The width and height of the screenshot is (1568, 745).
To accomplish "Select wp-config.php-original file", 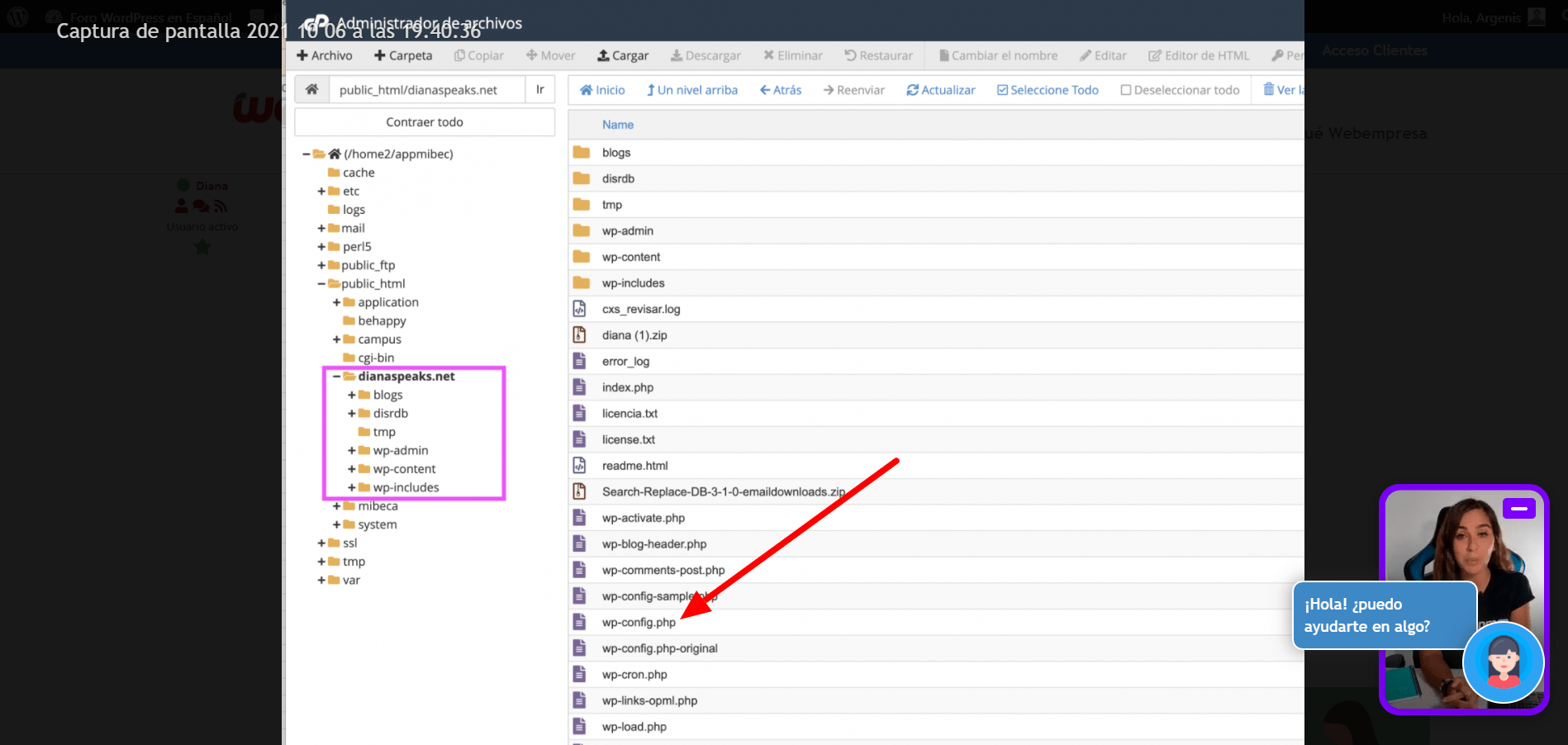I will tap(659, 648).
